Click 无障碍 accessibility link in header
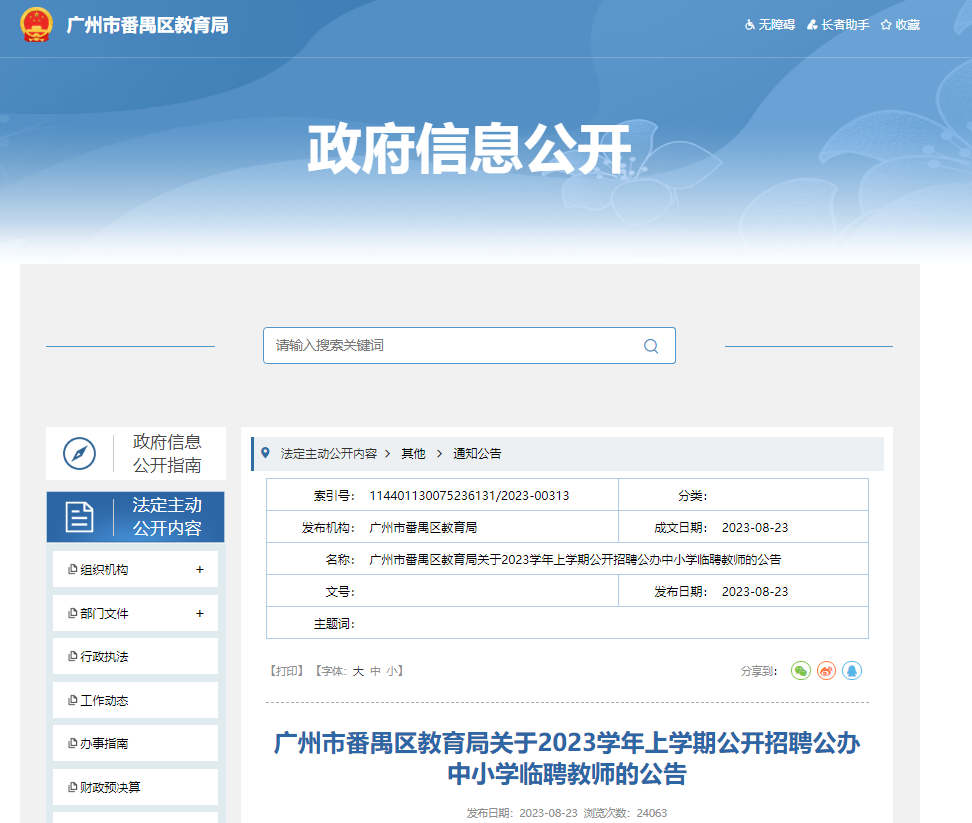The width and height of the screenshot is (972, 823). click(x=770, y=25)
